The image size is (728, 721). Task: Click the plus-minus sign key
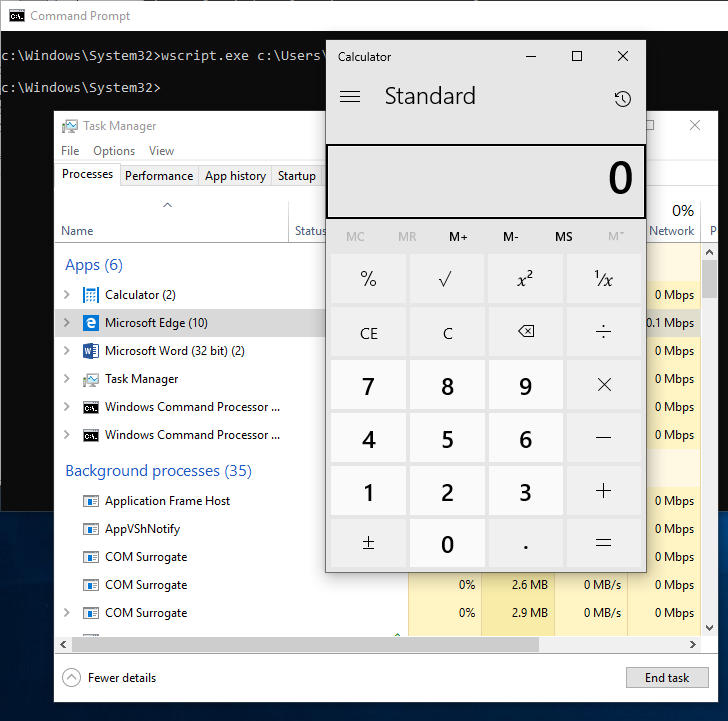[369, 543]
